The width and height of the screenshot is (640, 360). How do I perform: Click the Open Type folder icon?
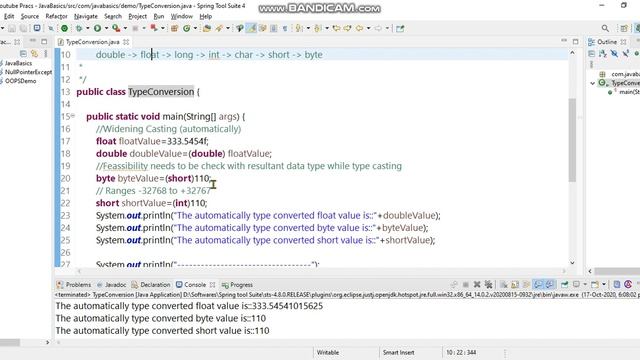(x=207, y=28)
